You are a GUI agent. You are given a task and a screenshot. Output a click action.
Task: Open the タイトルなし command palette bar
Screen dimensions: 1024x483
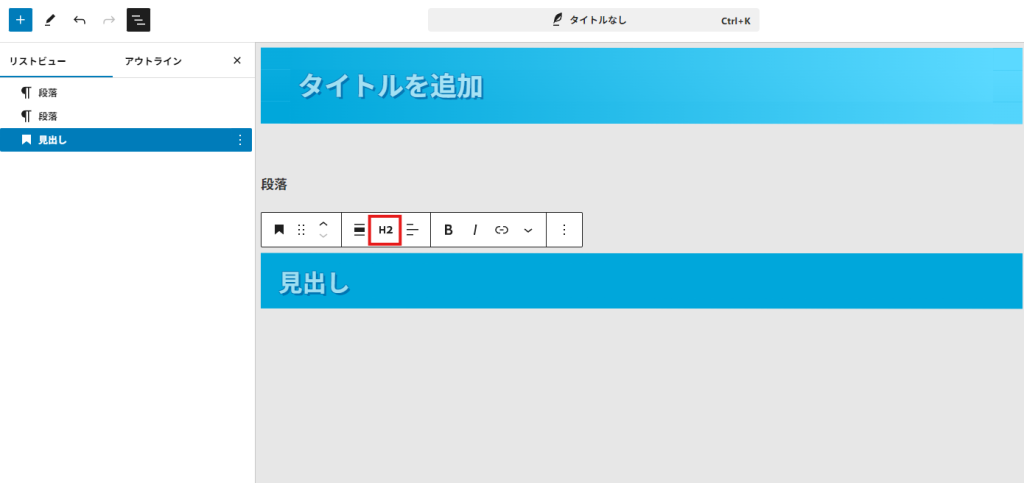click(593, 20)
